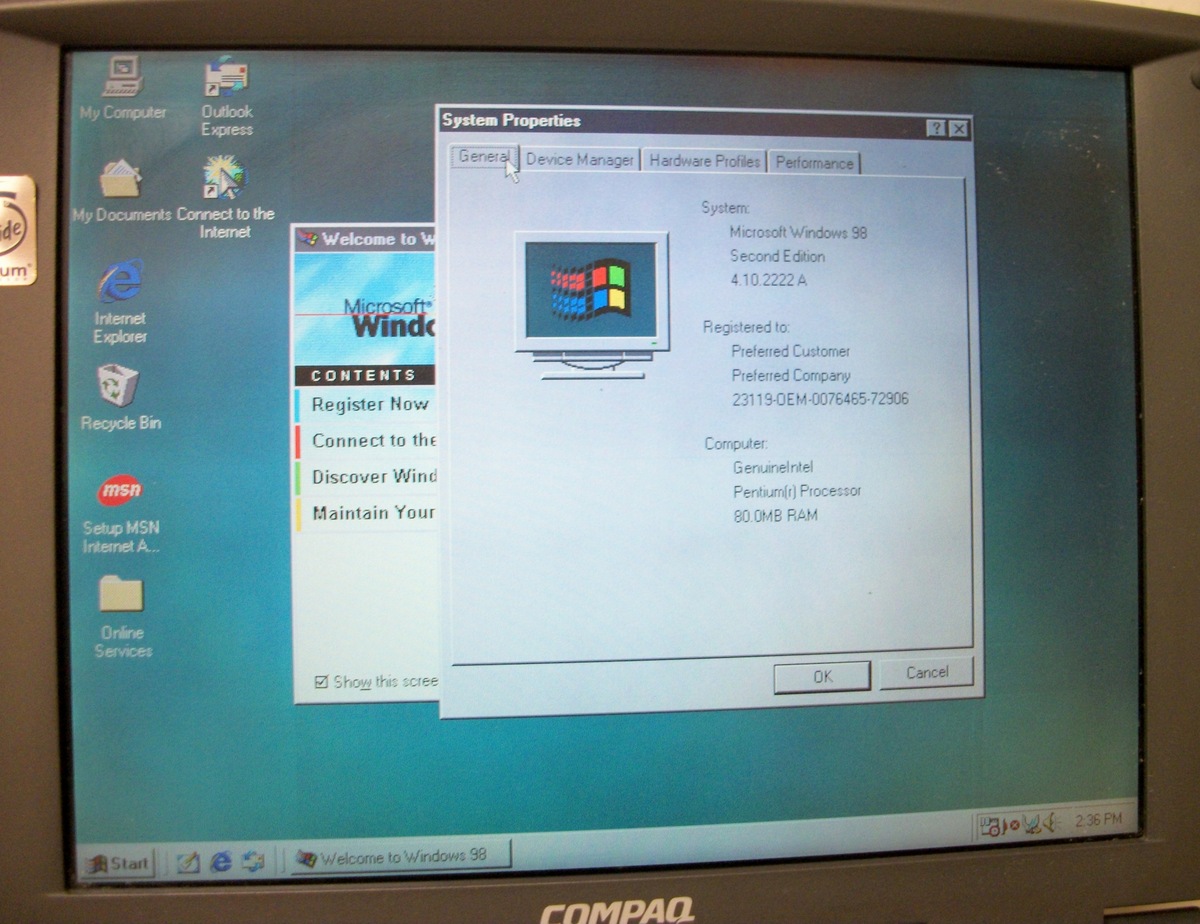Open the Online Services folder

pyautogui.click(x=122, y=596)
